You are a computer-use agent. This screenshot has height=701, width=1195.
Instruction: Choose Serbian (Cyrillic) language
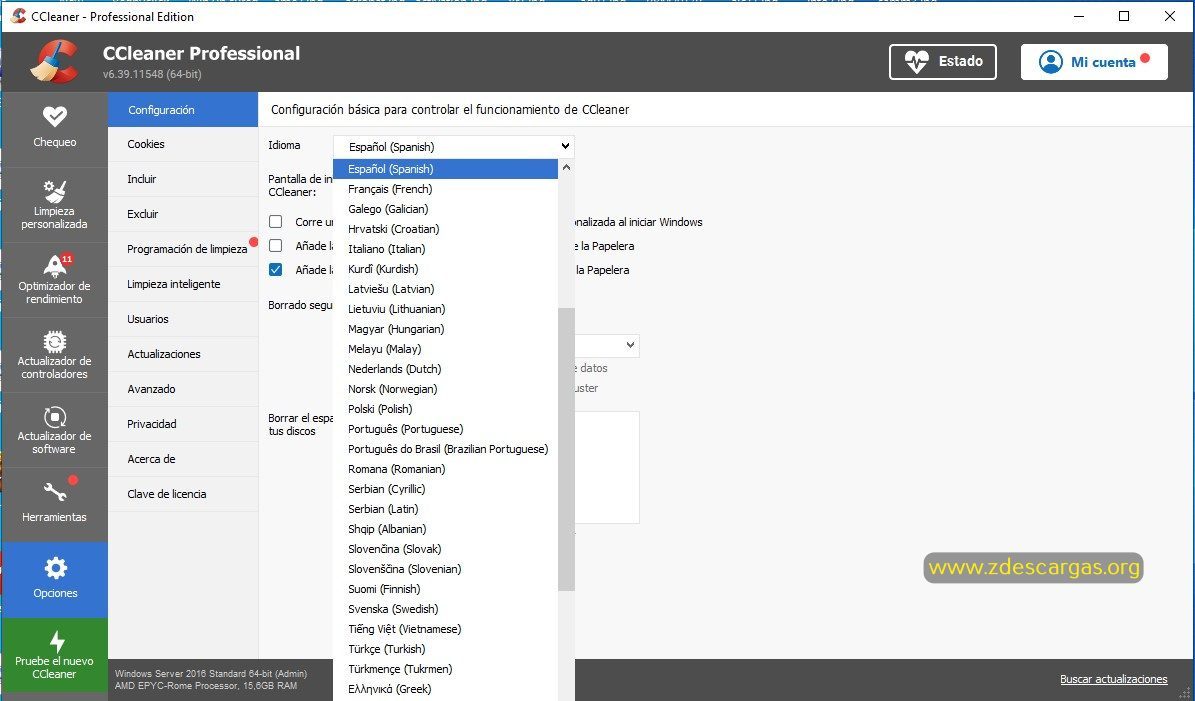point(446,489)
